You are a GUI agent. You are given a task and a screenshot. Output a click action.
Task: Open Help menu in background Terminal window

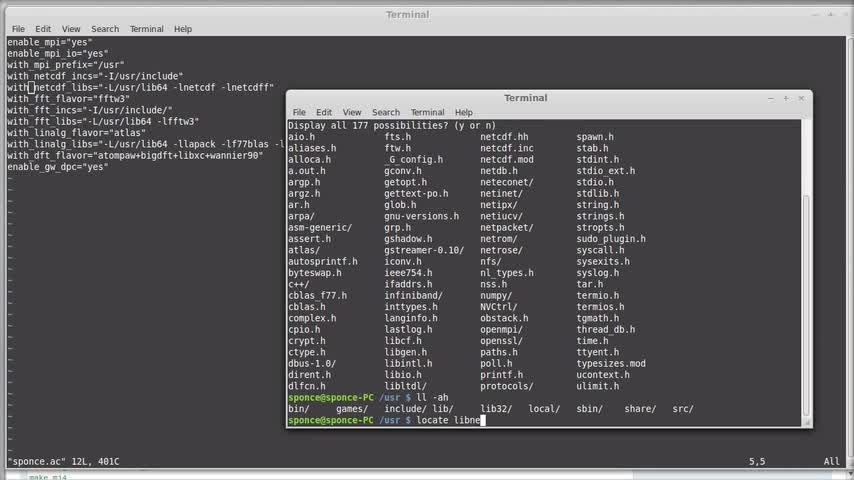tap(182, 29)
